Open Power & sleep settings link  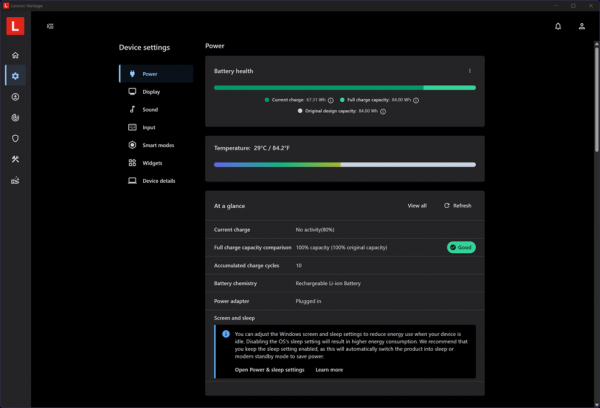[x=269, y=370]
